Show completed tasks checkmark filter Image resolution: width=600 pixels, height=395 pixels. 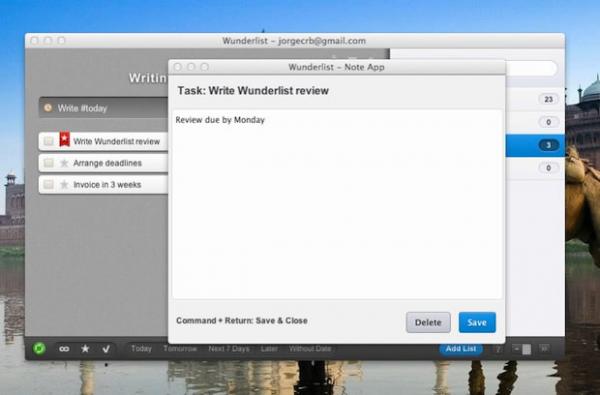pos(106,349)
